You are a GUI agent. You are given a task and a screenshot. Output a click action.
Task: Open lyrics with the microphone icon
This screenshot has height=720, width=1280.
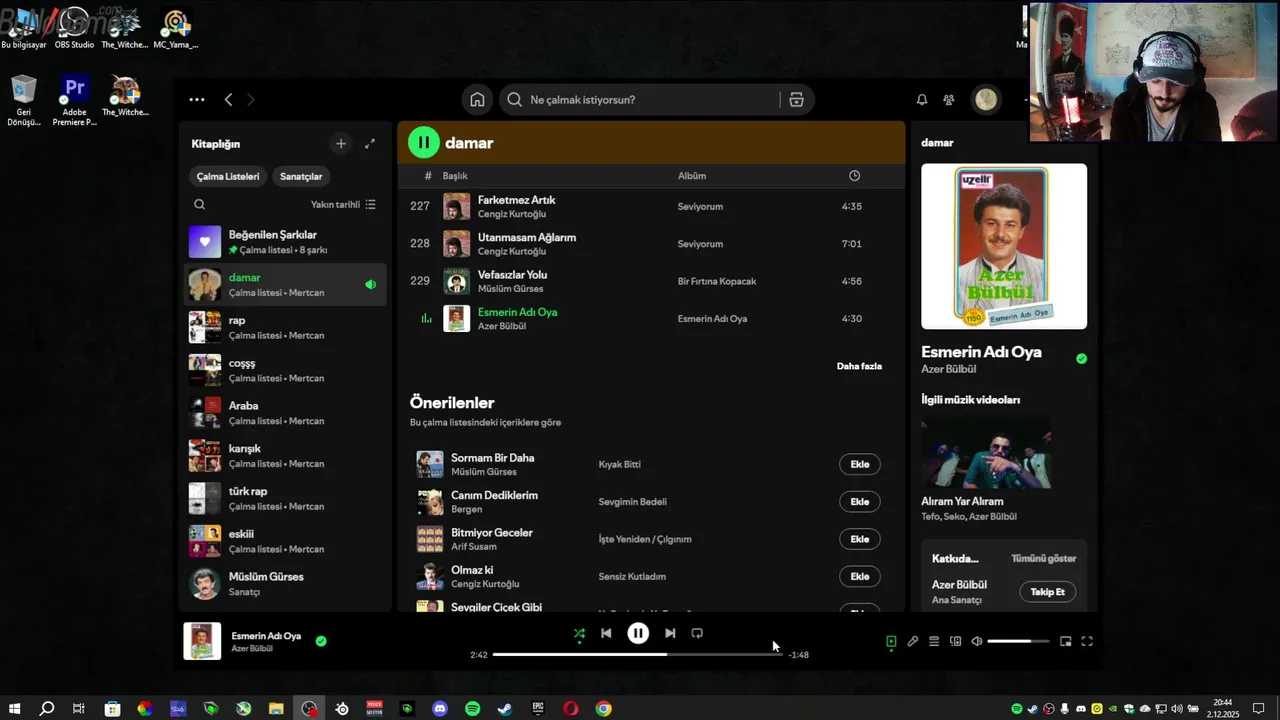point(913,641)
